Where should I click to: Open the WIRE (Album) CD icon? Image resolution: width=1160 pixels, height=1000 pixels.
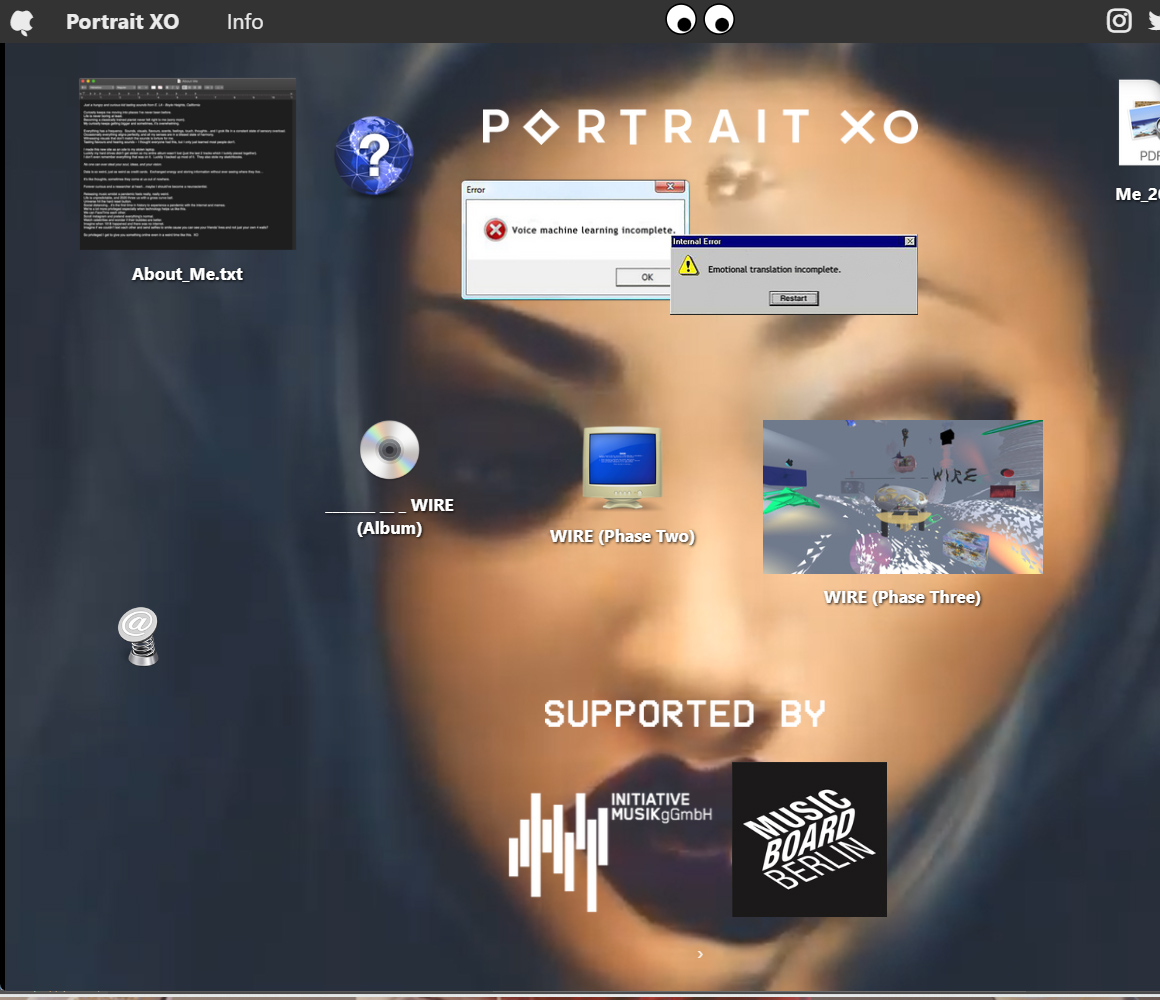tap(388, 449)
